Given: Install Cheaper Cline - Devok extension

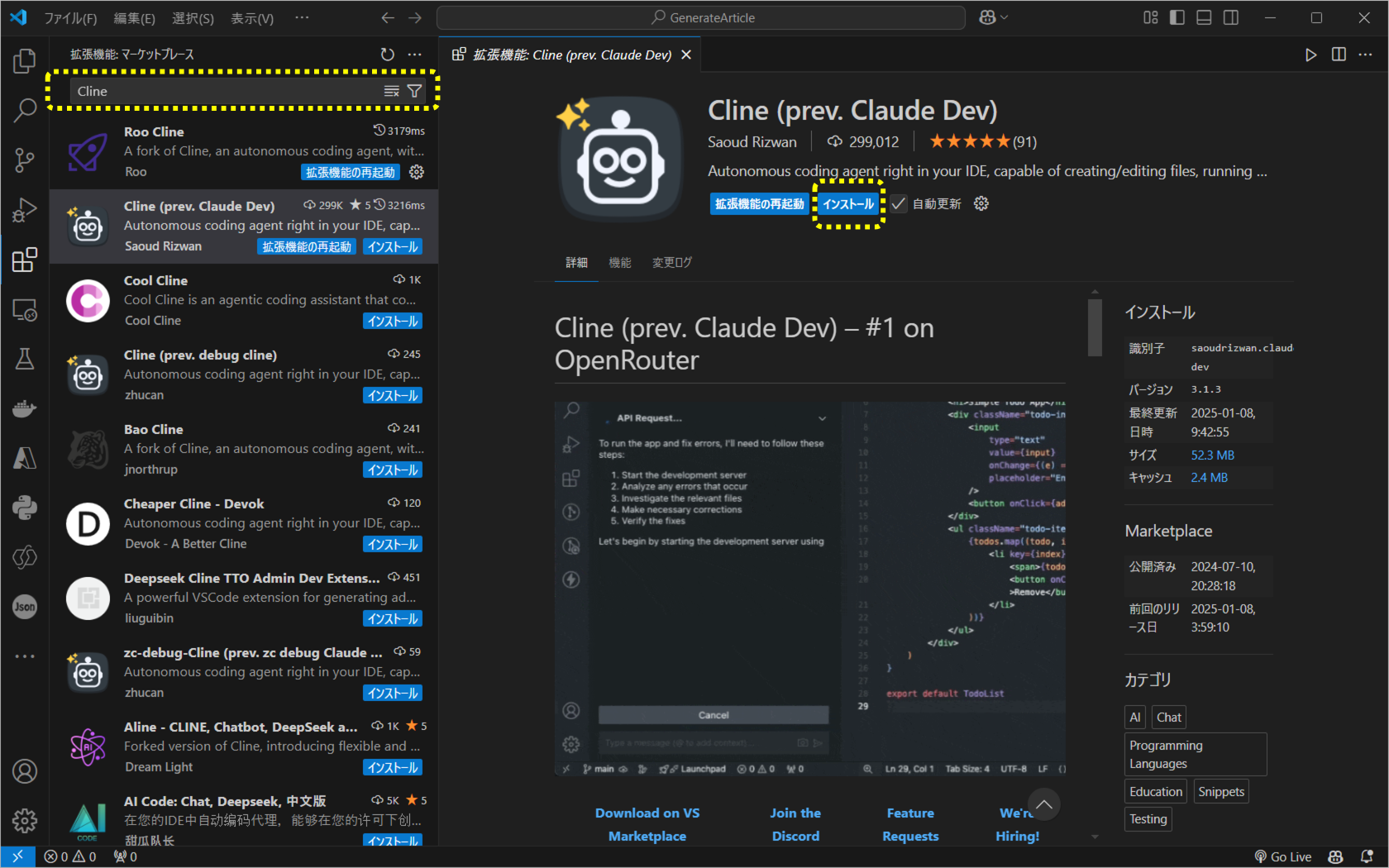Looking at the screenshot, I should tap(393, 544).
